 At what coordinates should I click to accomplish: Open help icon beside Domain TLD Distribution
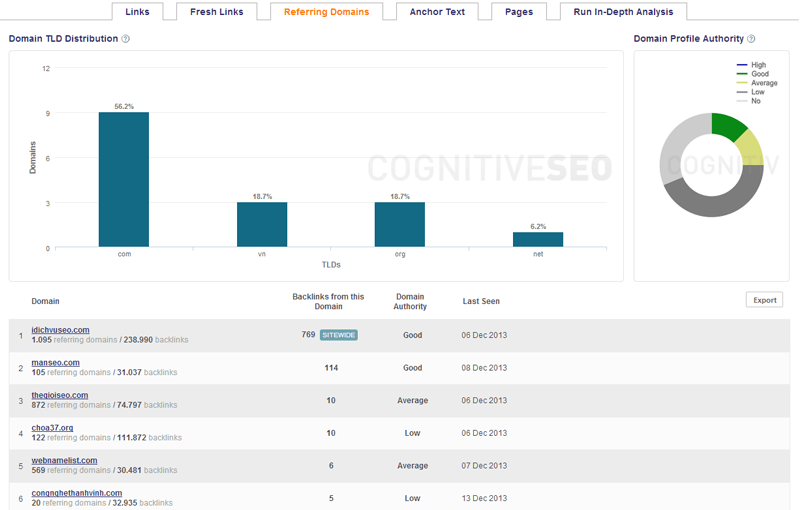pyautogui.click(x=126, y=39)
